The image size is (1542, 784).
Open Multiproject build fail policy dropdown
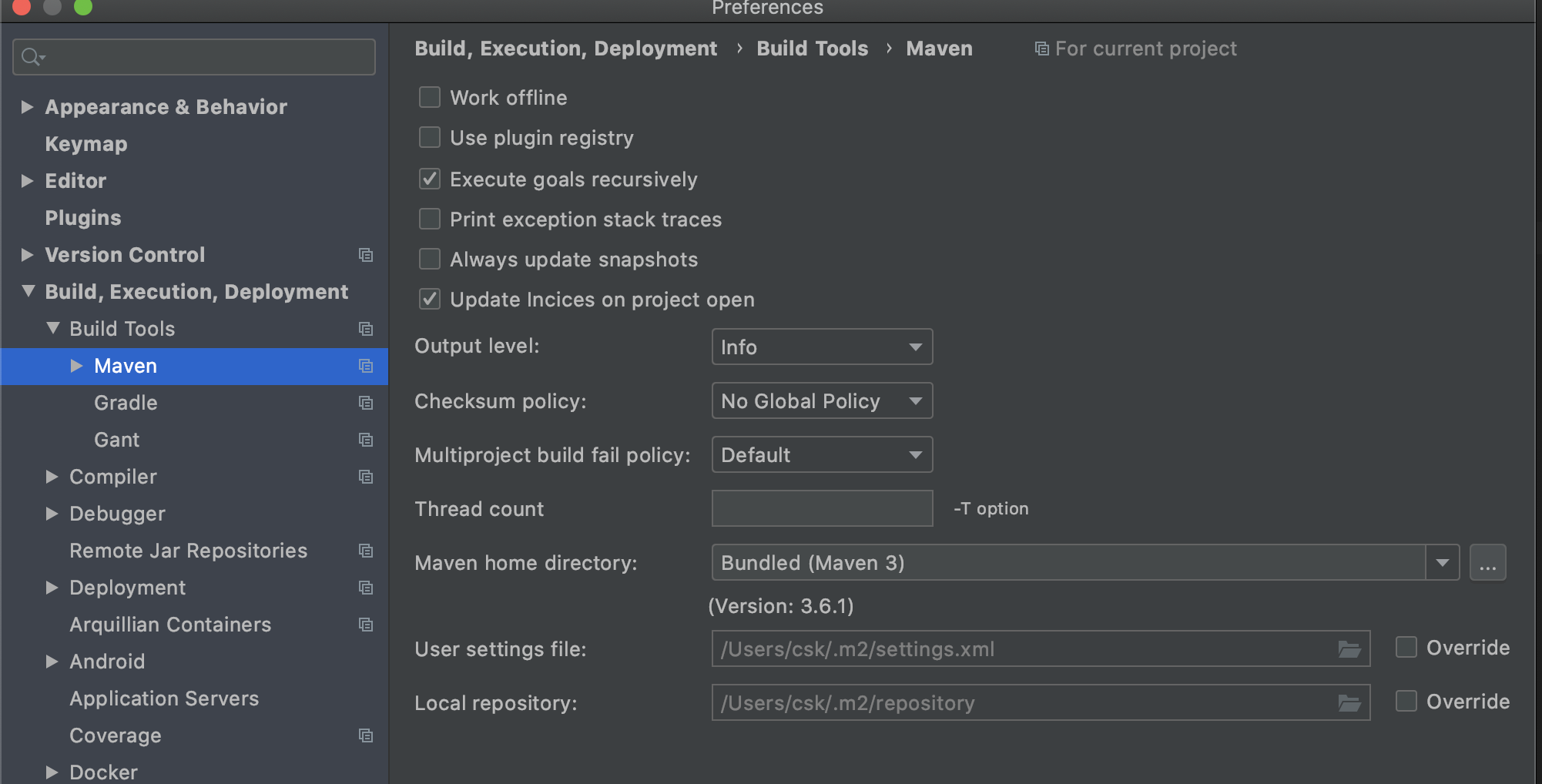click(x=822, y=454)
